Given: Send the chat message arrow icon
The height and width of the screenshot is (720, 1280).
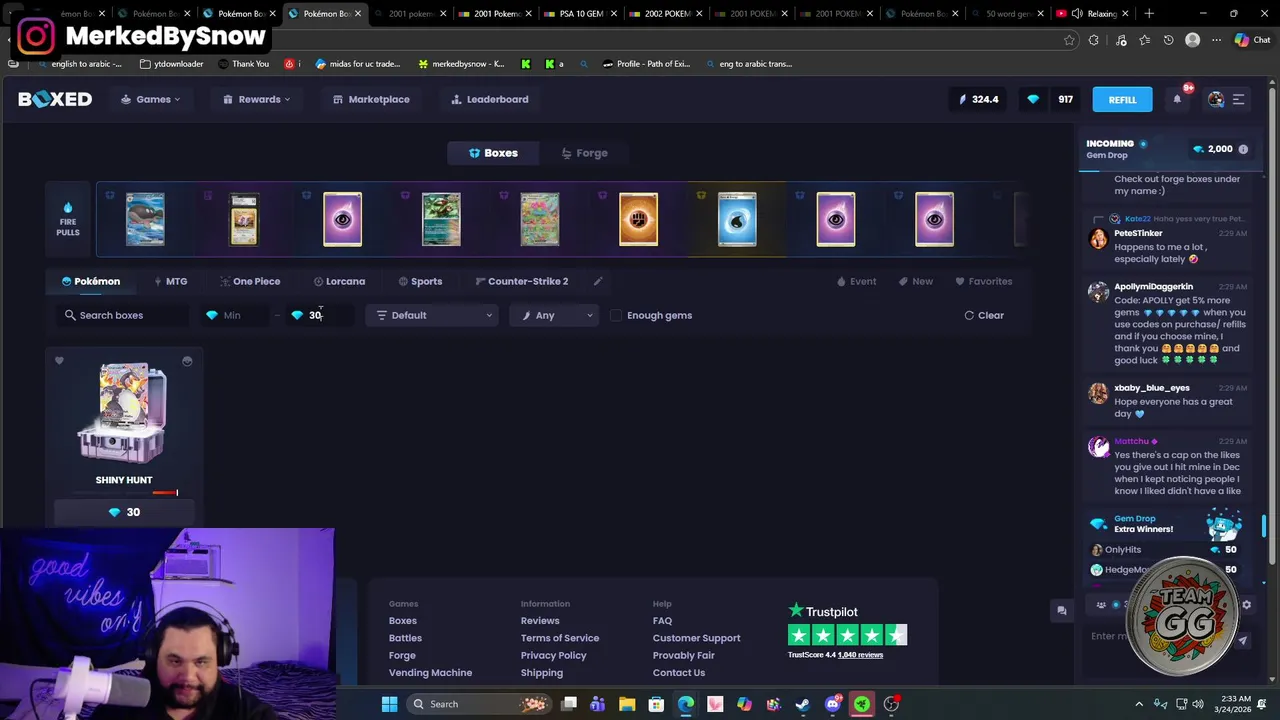Looking at the screenshot, I should (1243, 641).
